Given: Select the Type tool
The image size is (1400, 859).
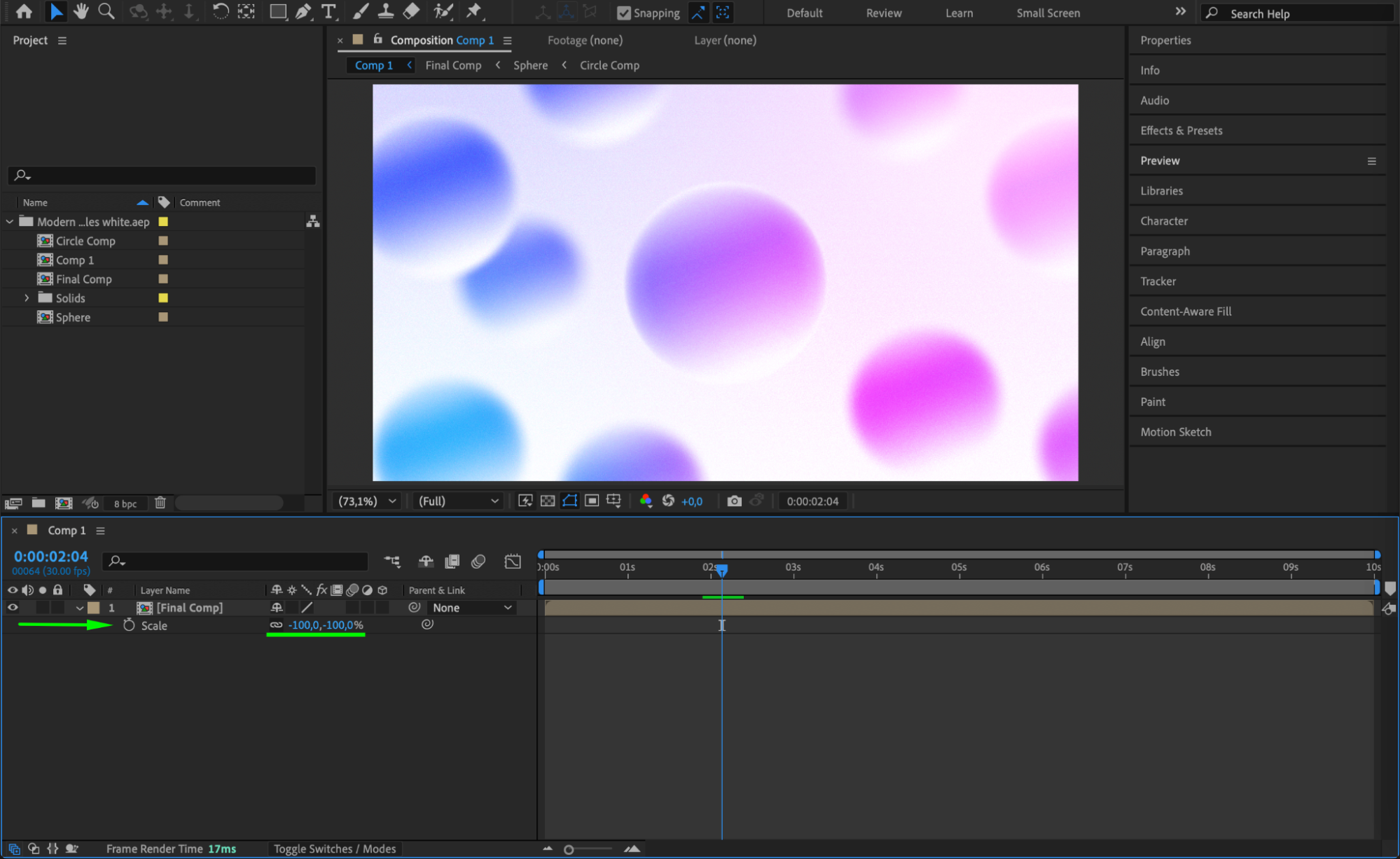Looking at the screenshot, I should (328, 11).
